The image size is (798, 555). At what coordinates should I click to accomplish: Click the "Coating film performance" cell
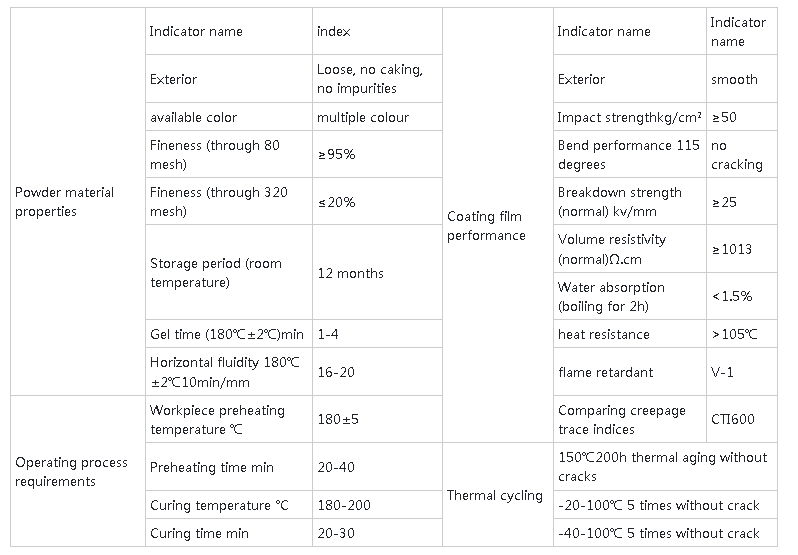pyautogui.click(x=485, y=226)
